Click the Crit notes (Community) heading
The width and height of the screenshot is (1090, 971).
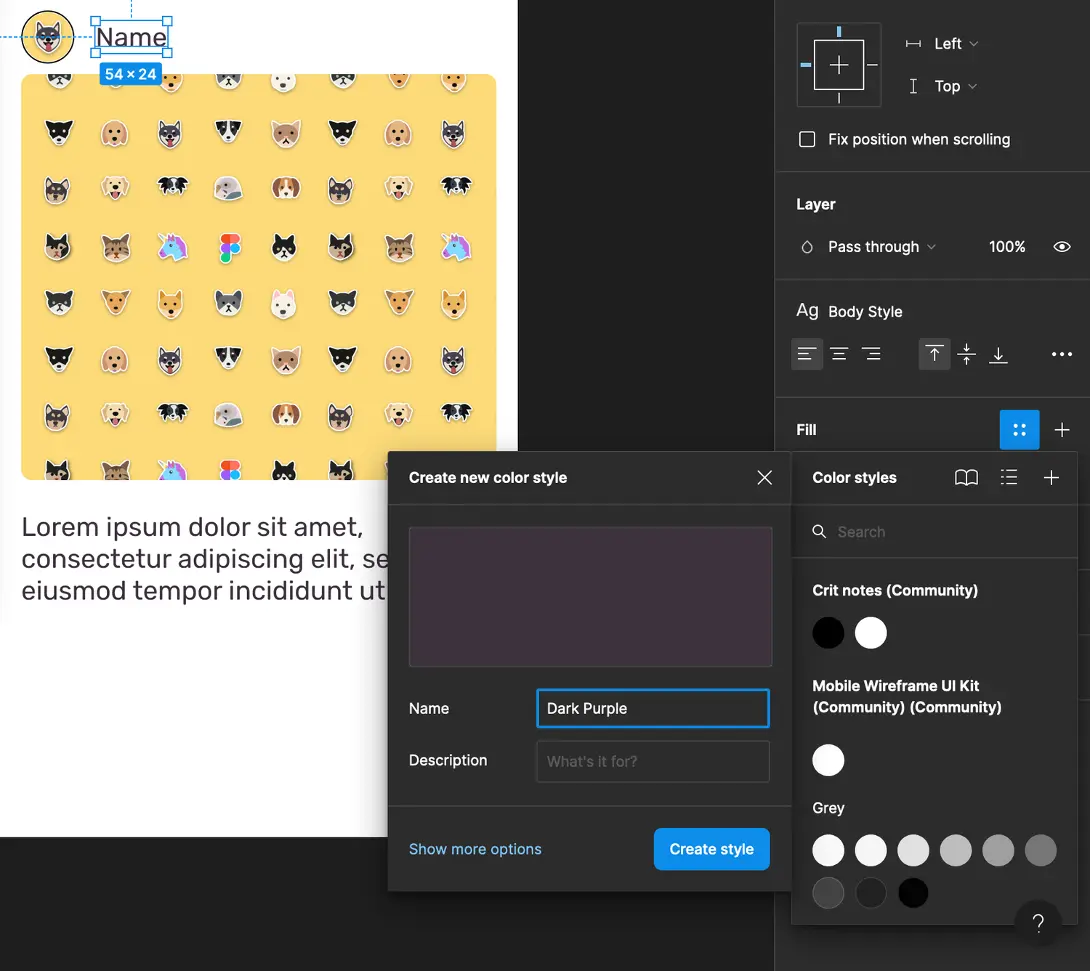click(895, 590)
